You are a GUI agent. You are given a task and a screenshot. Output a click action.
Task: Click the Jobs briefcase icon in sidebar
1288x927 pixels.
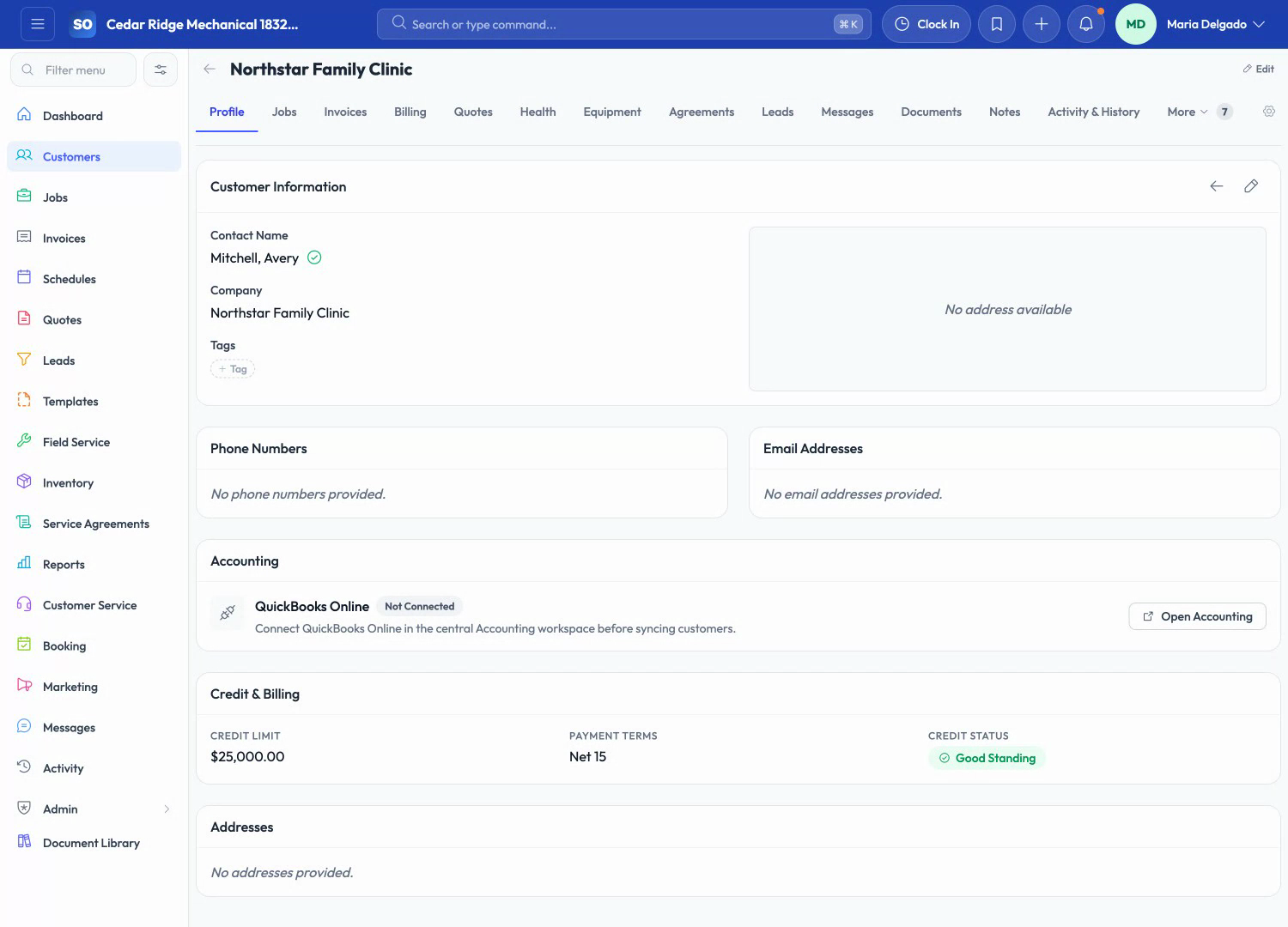(x=24, y=197)
